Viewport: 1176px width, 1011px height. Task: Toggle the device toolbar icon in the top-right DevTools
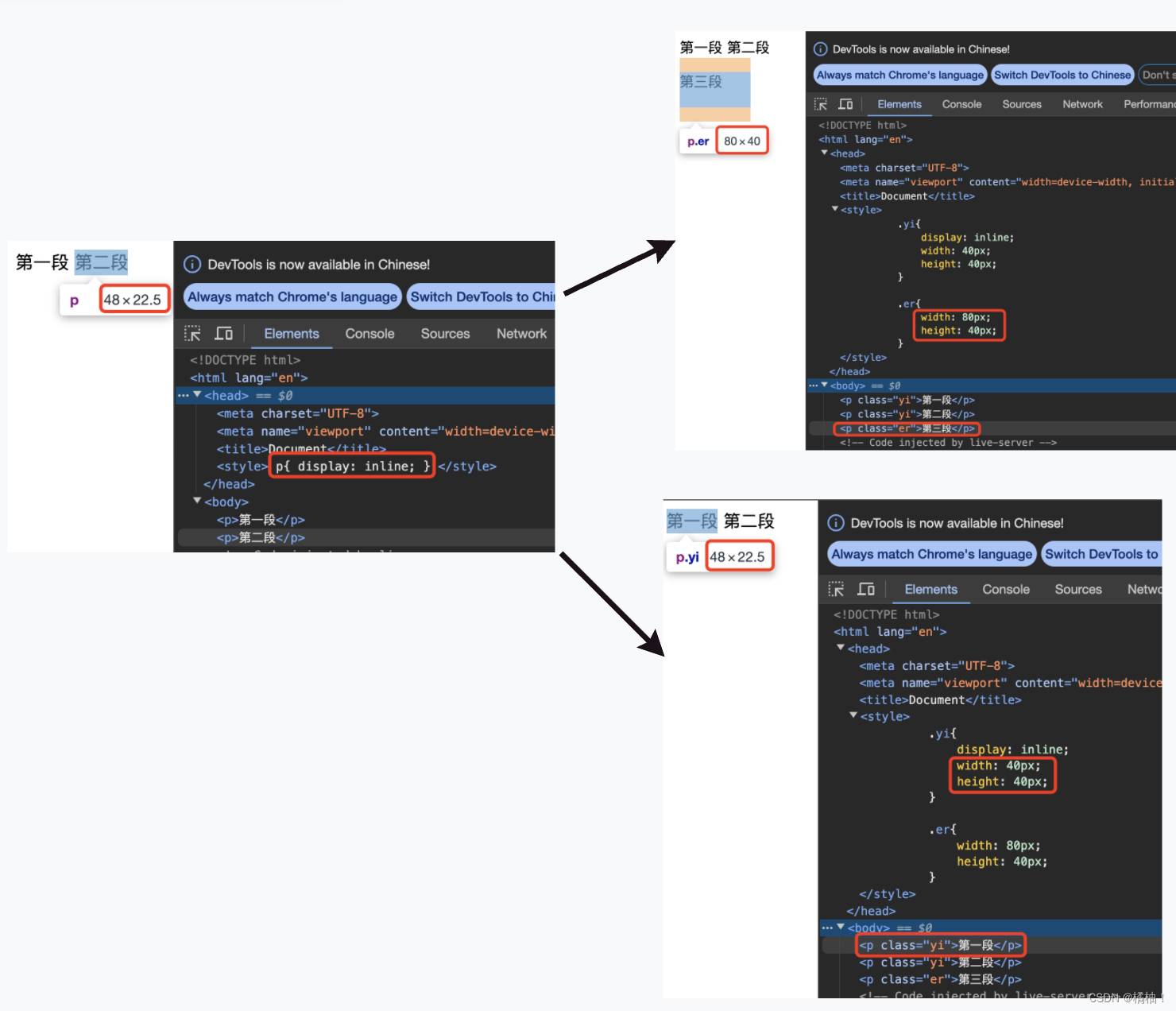(845, 104)
